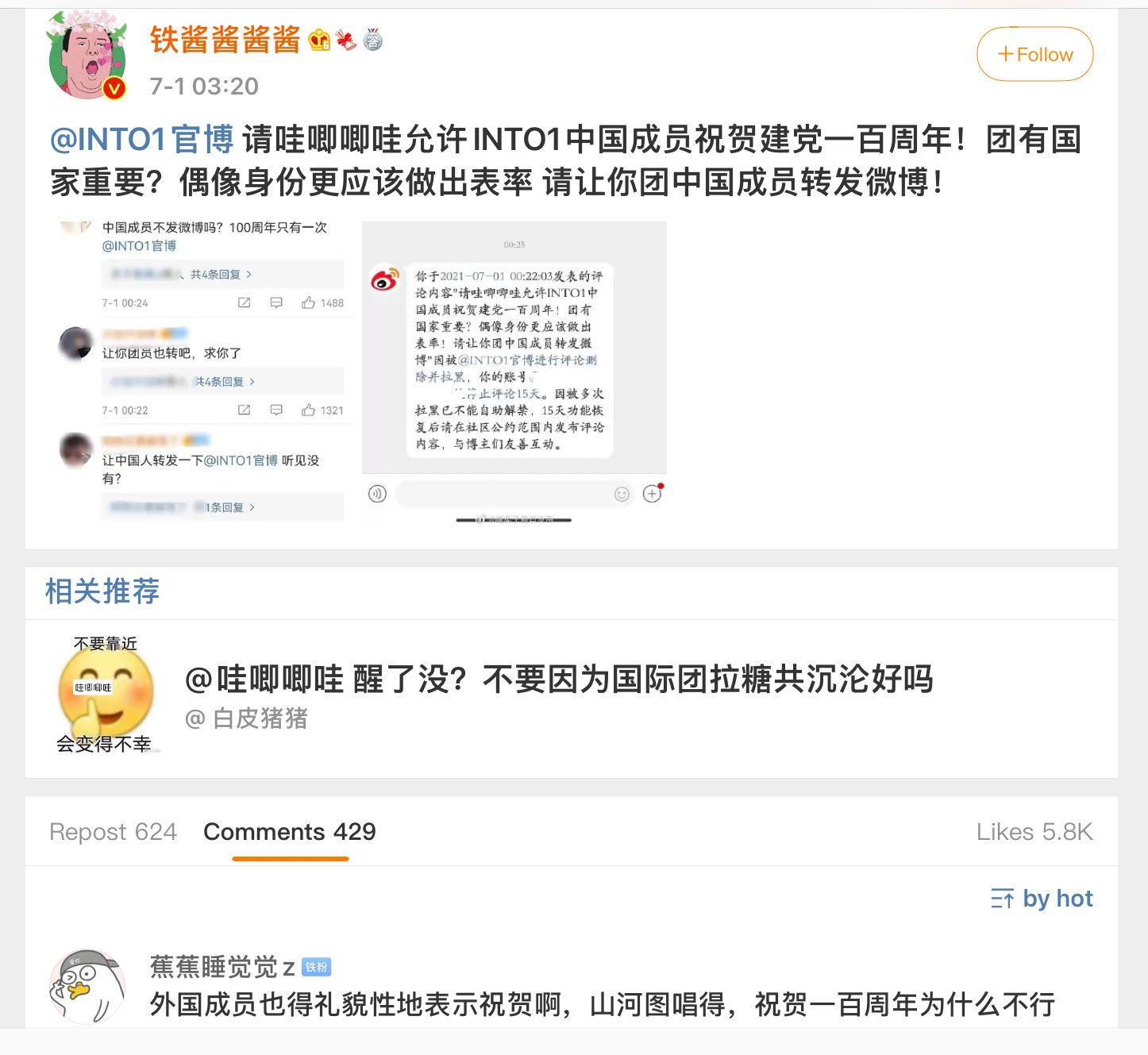Expand the 1条回复 reply thread

tap(229, 507)
